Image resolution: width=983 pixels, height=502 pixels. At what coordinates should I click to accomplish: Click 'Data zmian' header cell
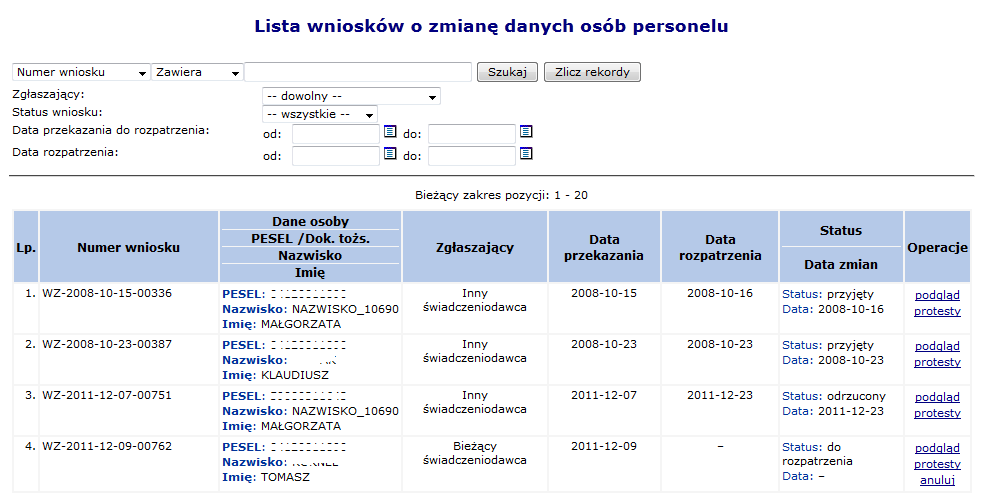pyautogui.click(x=841, y=264)
